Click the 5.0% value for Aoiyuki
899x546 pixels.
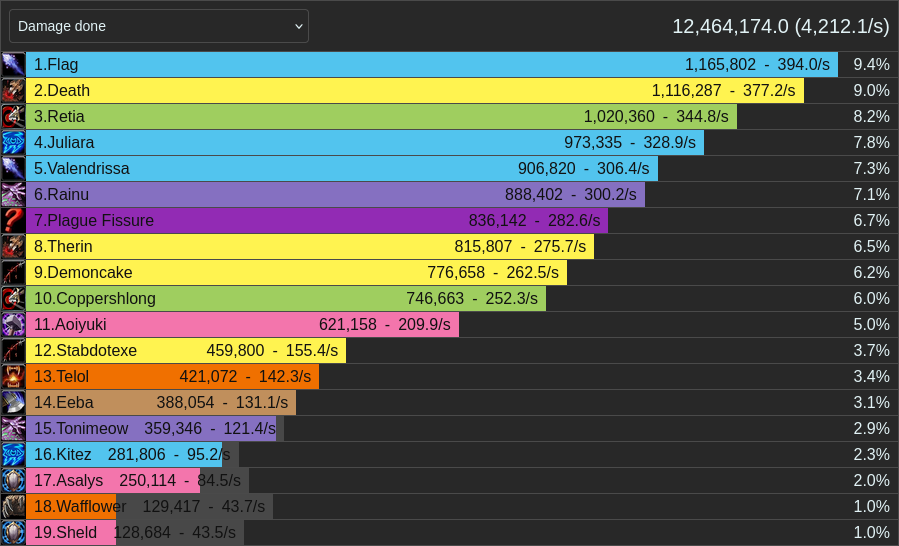click(x=871, y=325)
